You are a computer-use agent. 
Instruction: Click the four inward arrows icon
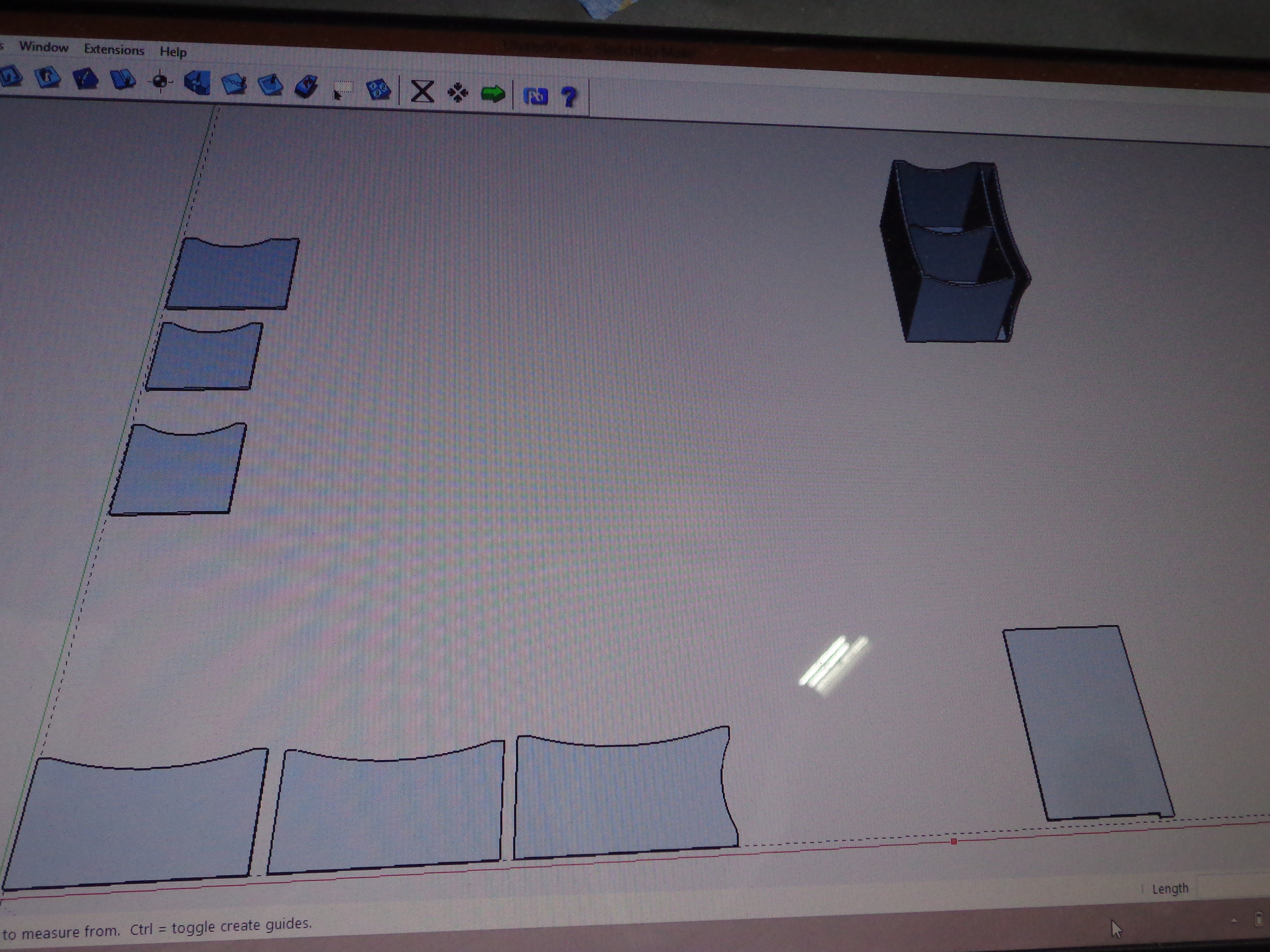[x=457, y=93]
